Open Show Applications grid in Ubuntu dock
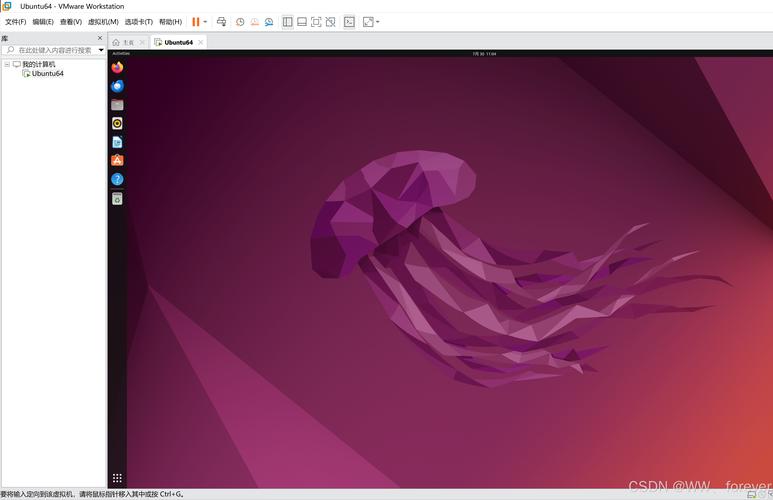This screenshot has height=500, width=773. pos(117,478)
